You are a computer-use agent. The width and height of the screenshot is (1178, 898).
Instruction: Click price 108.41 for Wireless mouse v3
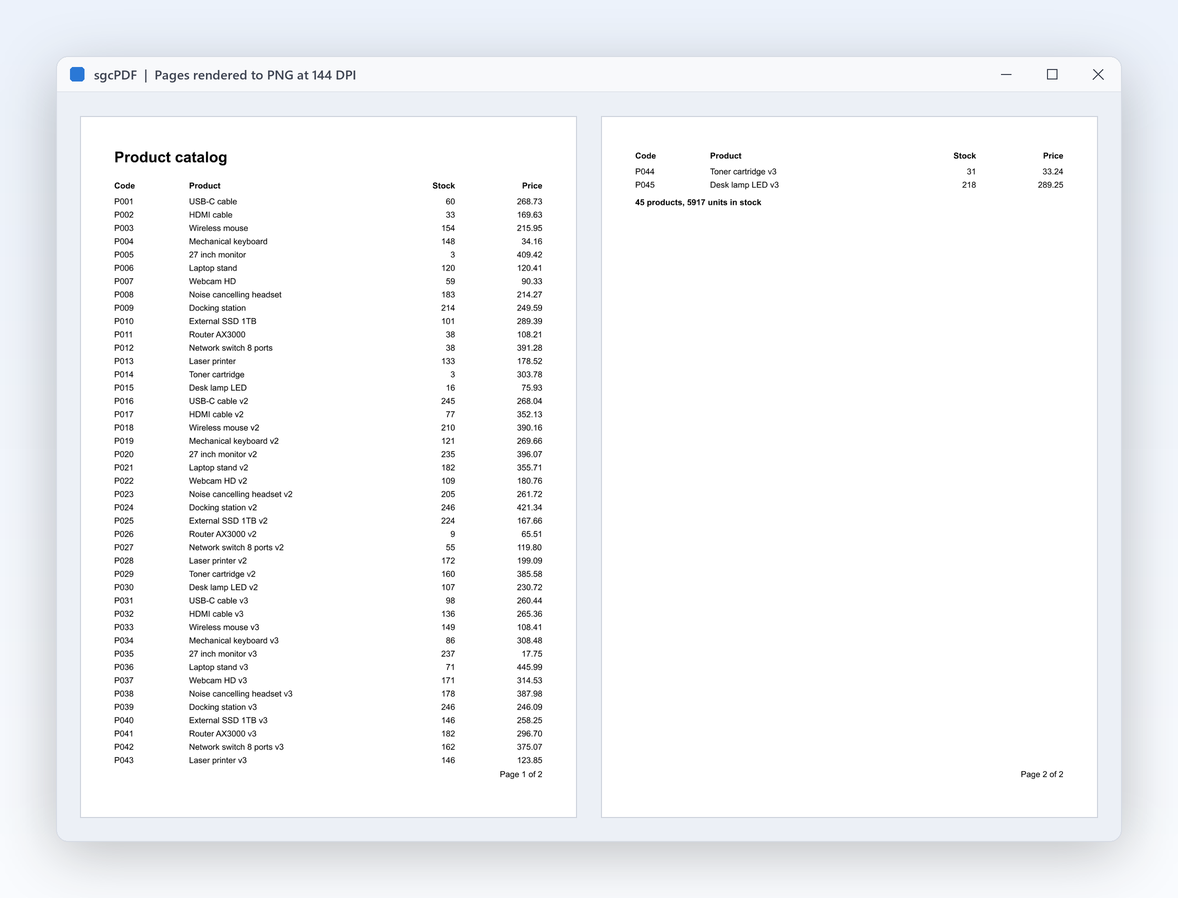pos(530,627)
